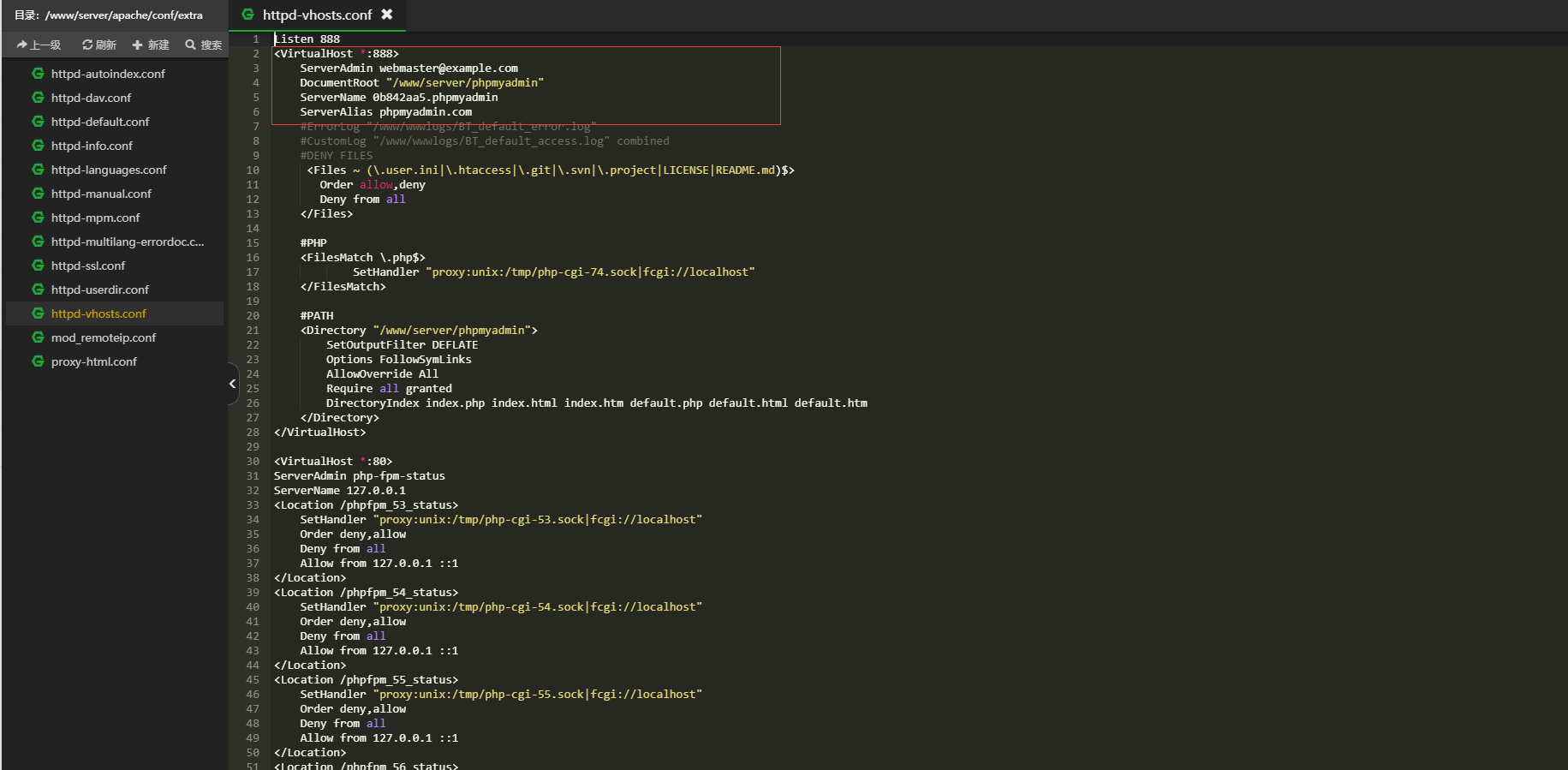Image resolution: width=1568 pixels, height=770 pixels.
Task: Click line number 28 in the gutter
Action: [253, 433]
